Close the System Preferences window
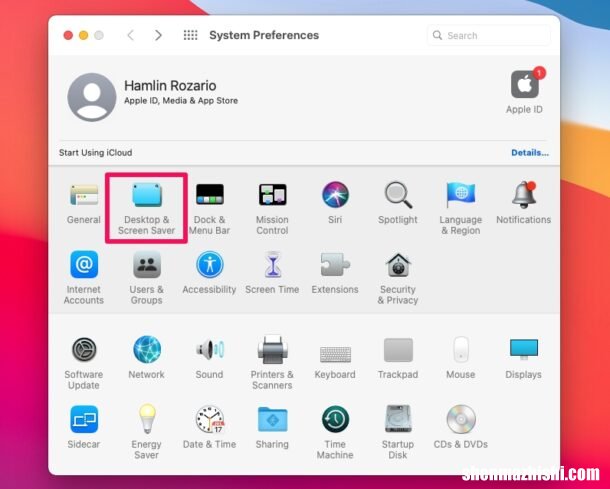 [x=68, y=35]
